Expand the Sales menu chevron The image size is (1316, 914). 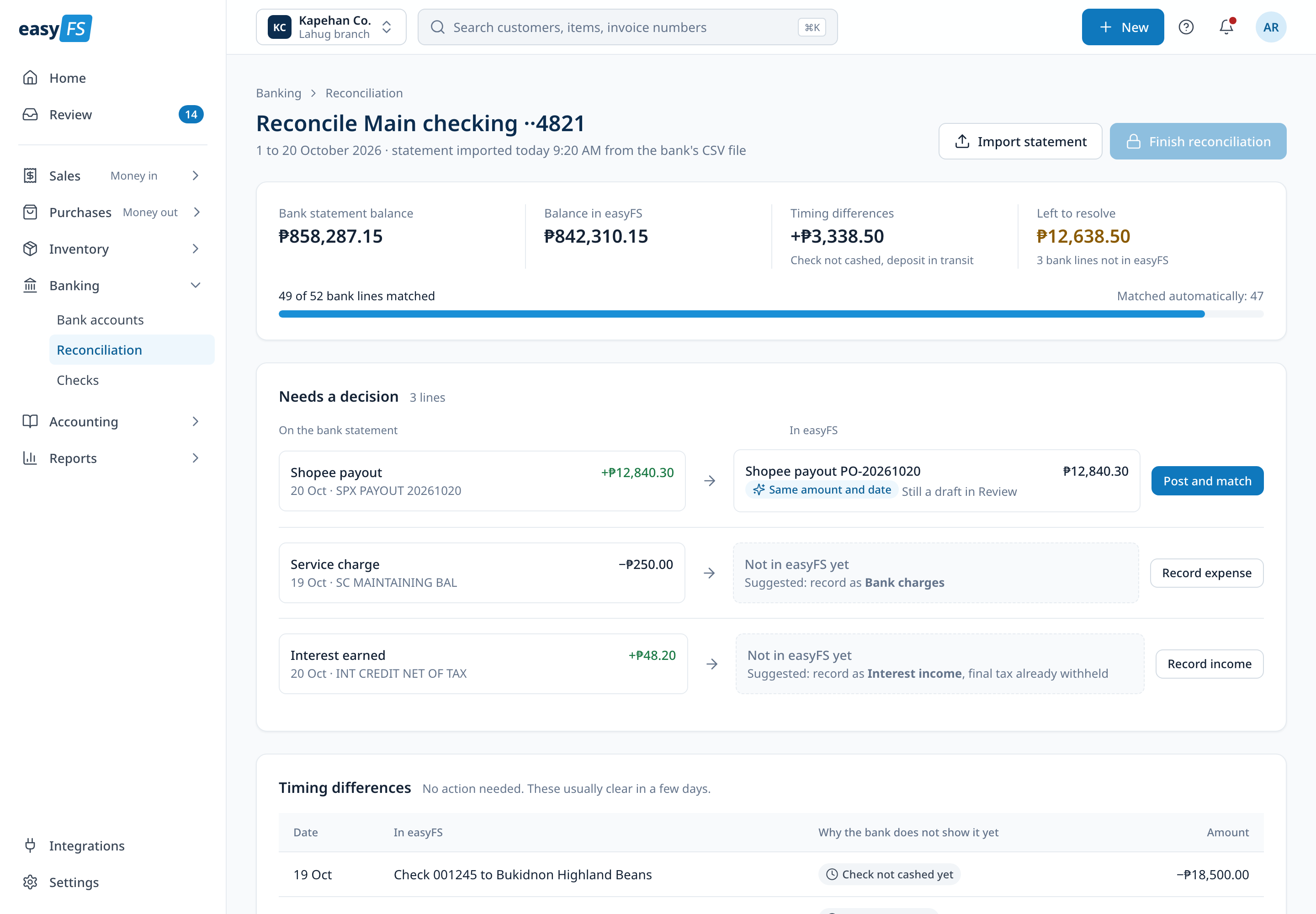[196, 176]
